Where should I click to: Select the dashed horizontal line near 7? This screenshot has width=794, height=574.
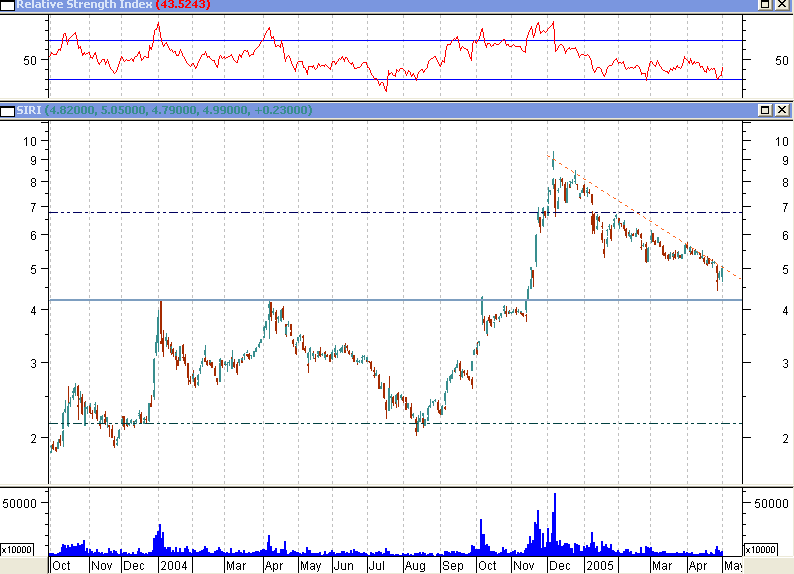click(395, 213)
